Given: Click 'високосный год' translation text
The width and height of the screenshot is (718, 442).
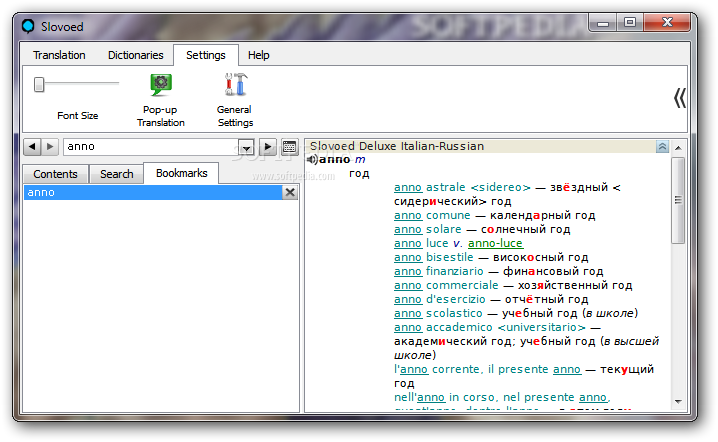Looking at the screenshot, I should [540, 257].
